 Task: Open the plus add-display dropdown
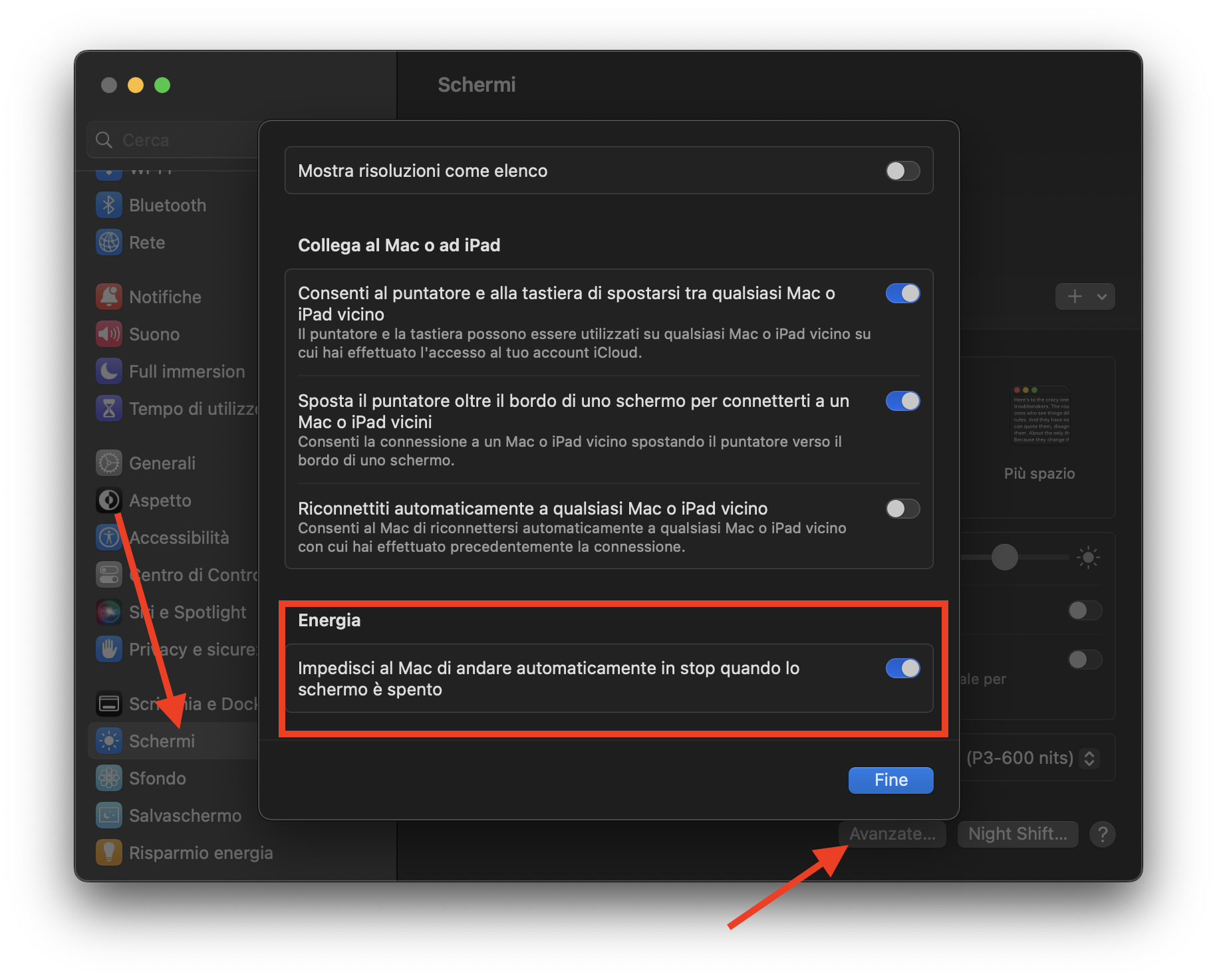1085,297
